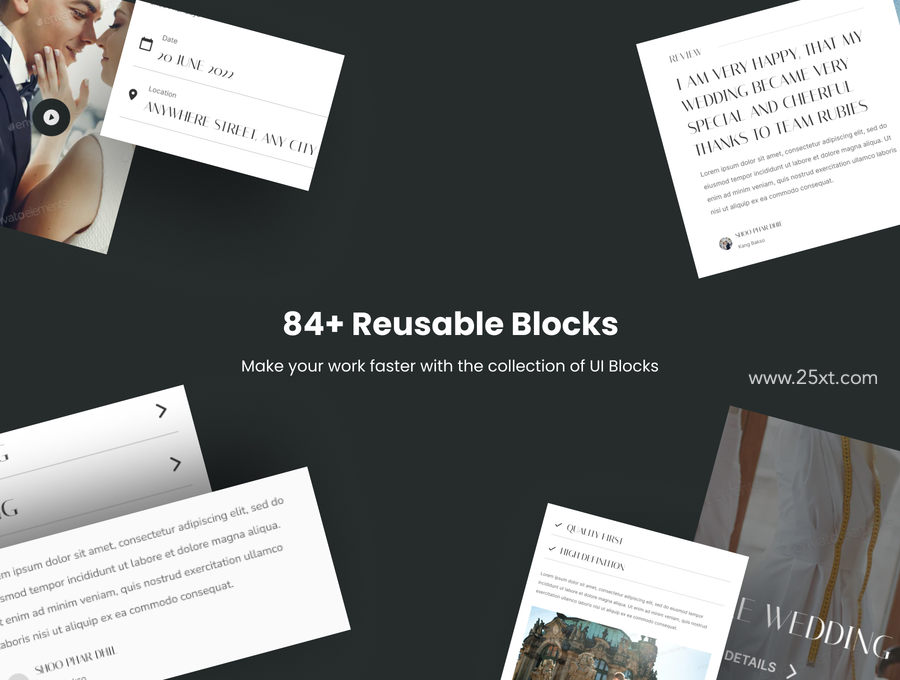Select the "20 JUNE 2022" date text
900x680 pixels.
[x=196, y=65]
